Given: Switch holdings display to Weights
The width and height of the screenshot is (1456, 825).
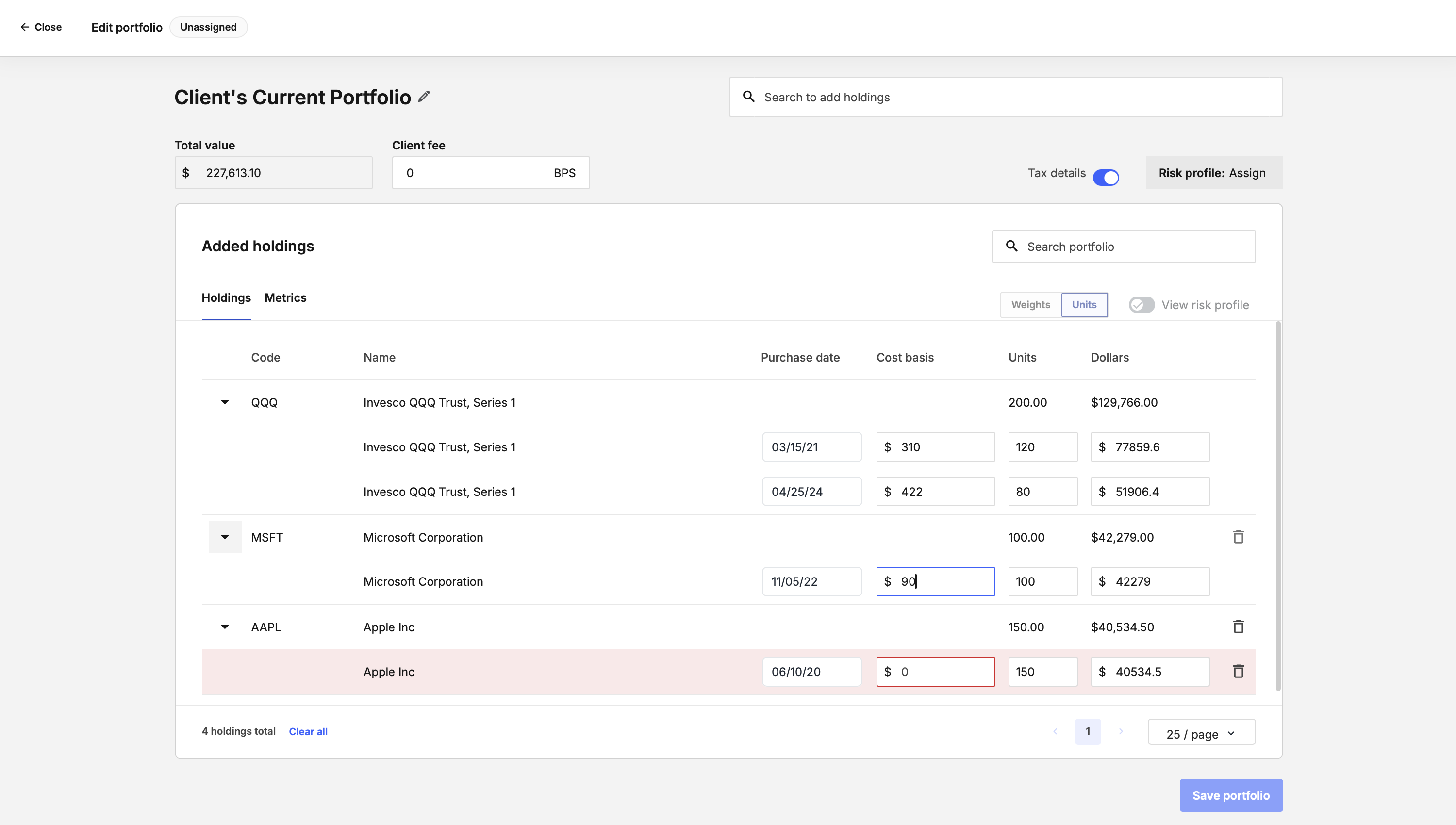Looking at the screenshot, I should pyautogui.click(x=1030, y=305).
